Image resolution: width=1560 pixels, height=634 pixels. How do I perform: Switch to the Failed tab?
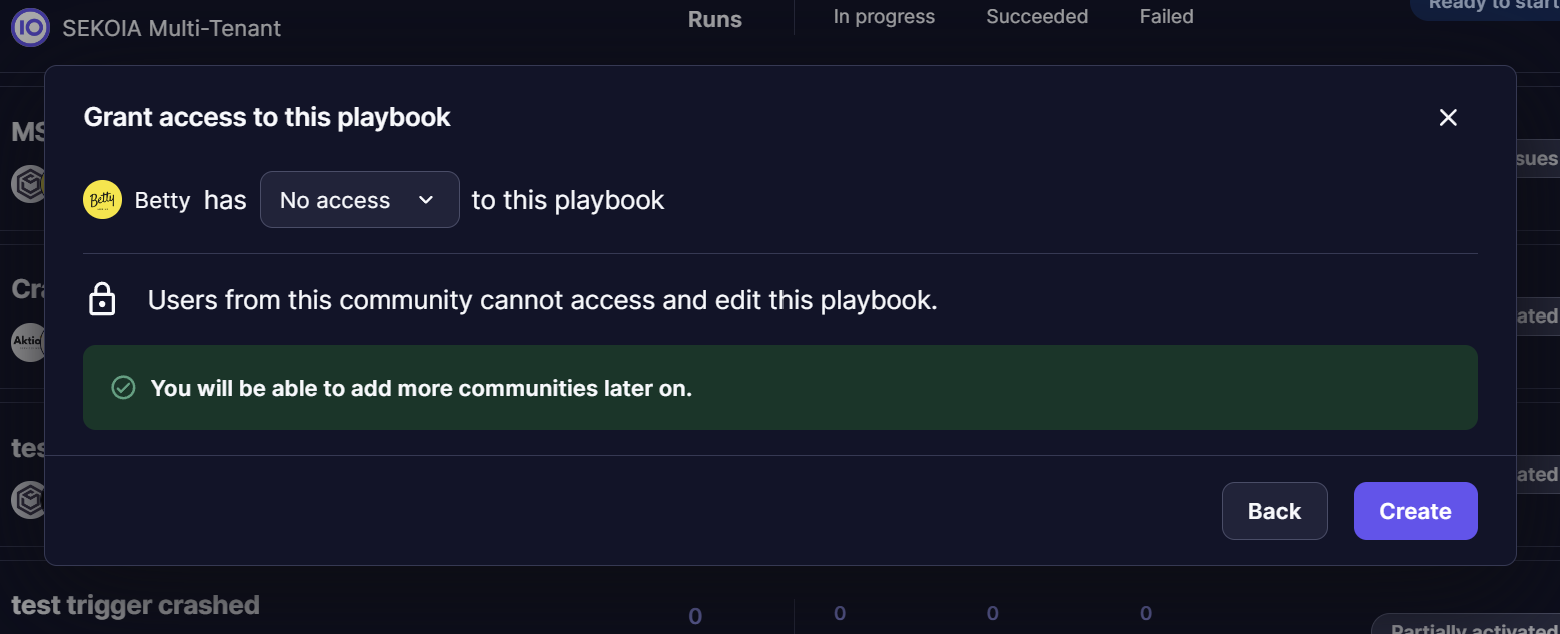(1166, 16)
